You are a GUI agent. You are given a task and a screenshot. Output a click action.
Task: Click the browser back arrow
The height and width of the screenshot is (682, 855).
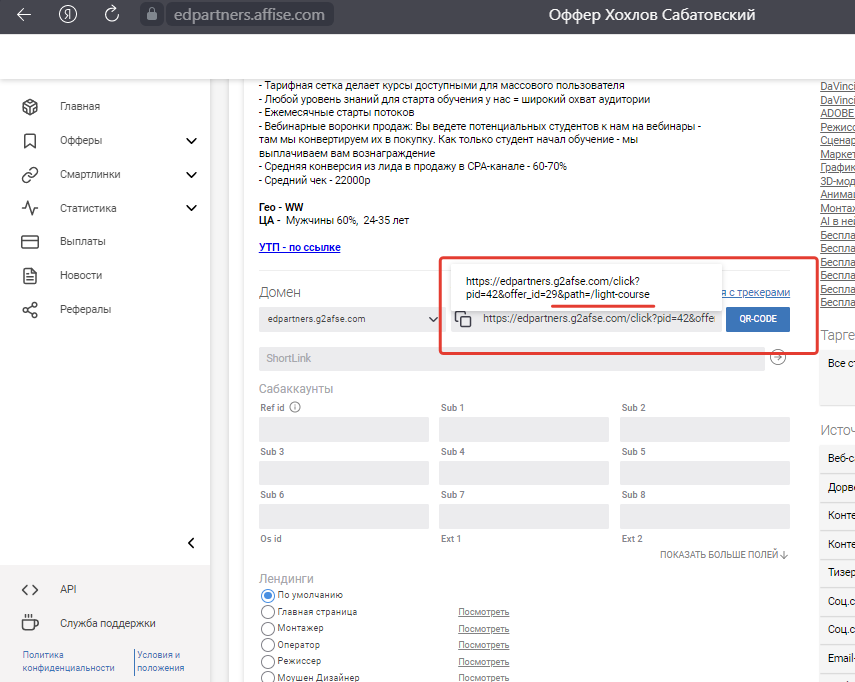pos(24,15)
